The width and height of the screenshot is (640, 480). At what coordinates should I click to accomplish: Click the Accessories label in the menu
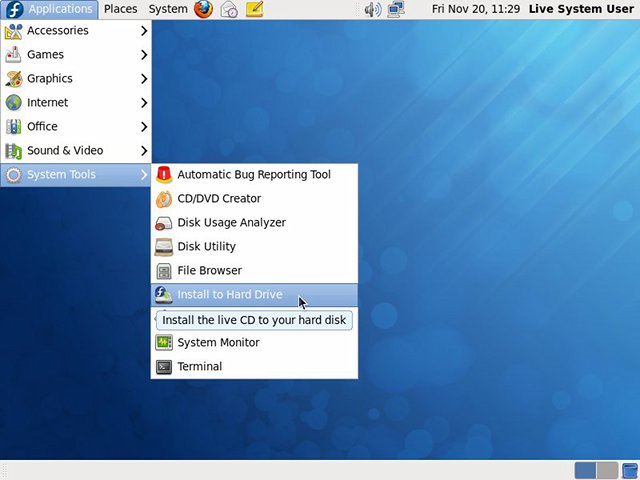click(x=58, y=31)
